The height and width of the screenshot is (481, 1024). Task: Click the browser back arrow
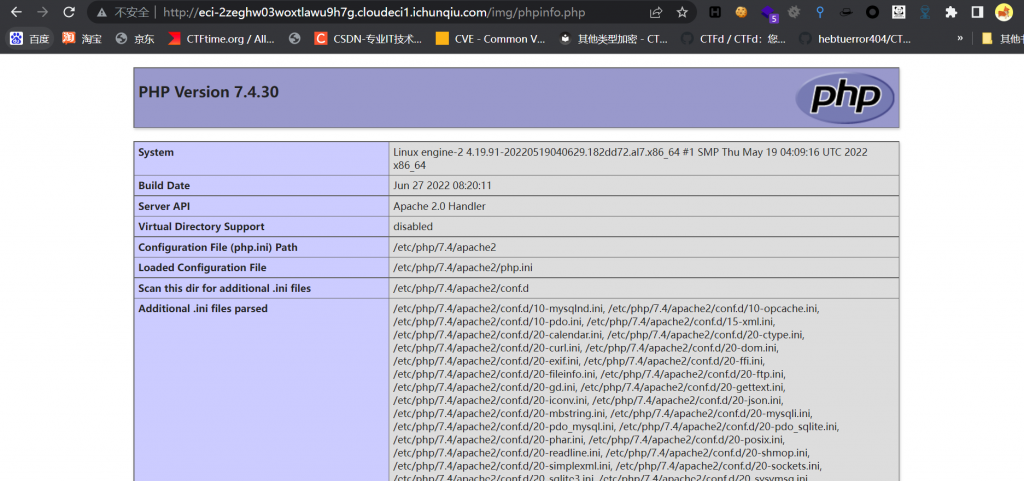(x=16, y=13)
